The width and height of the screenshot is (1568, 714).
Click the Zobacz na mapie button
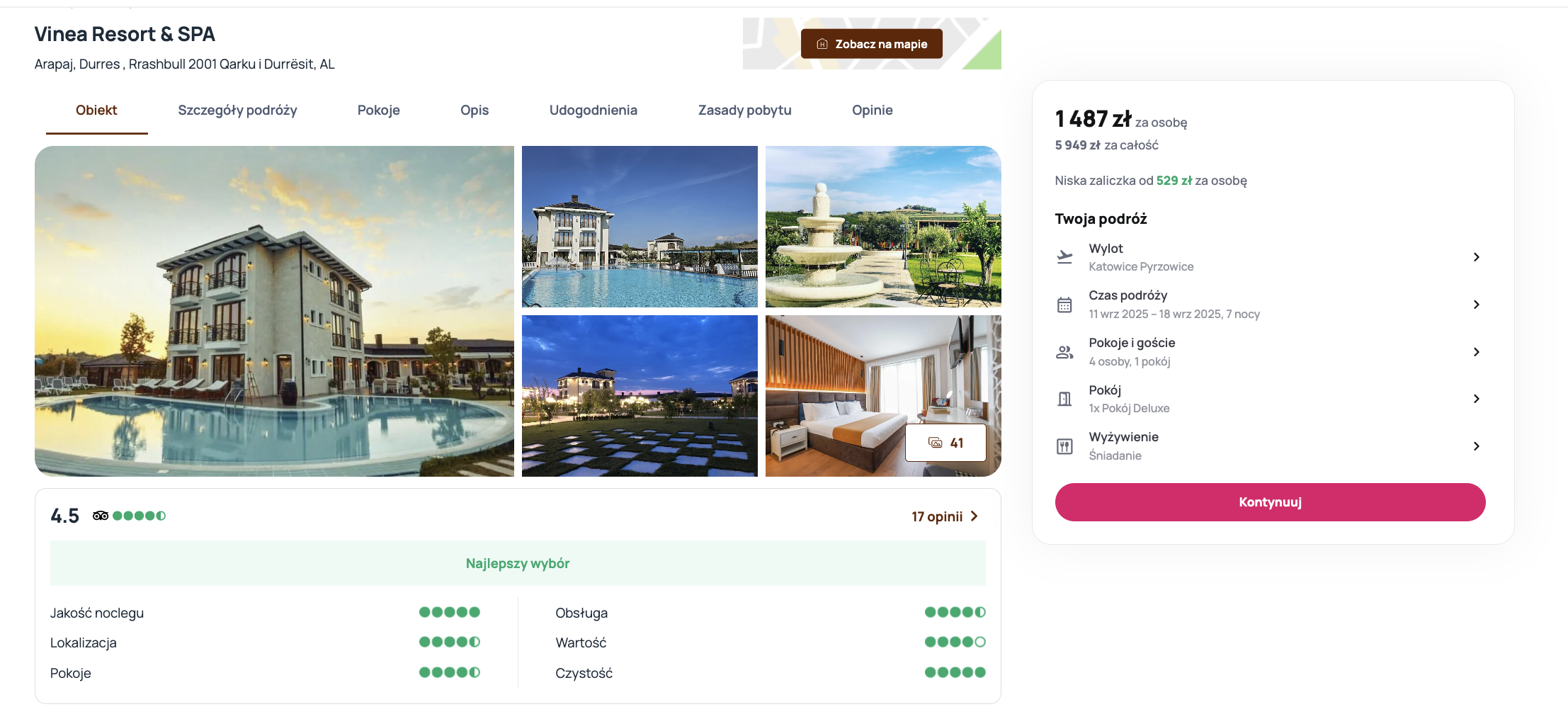pos(872,44)
